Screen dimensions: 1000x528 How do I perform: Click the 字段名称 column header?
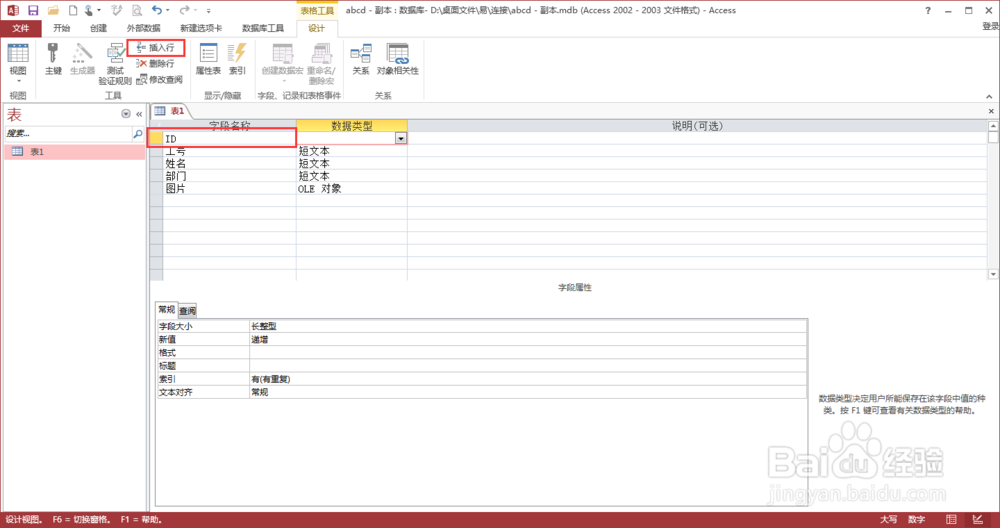click(x=230, y=126)
